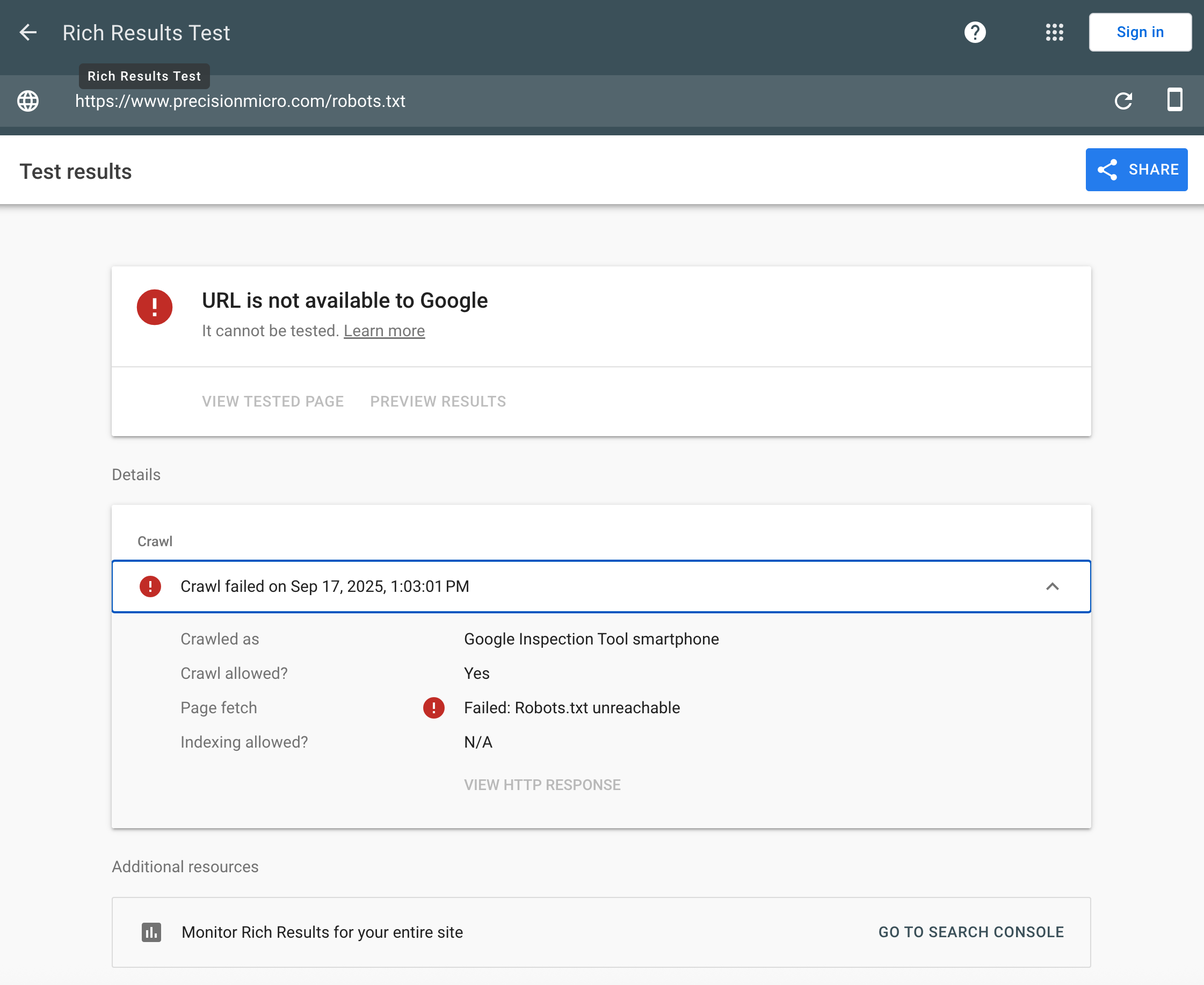Viewport: 1204px width, 985px height.
Task: Click the bar chart icon beside Monitor Rich Results
Action: point(151,932)
